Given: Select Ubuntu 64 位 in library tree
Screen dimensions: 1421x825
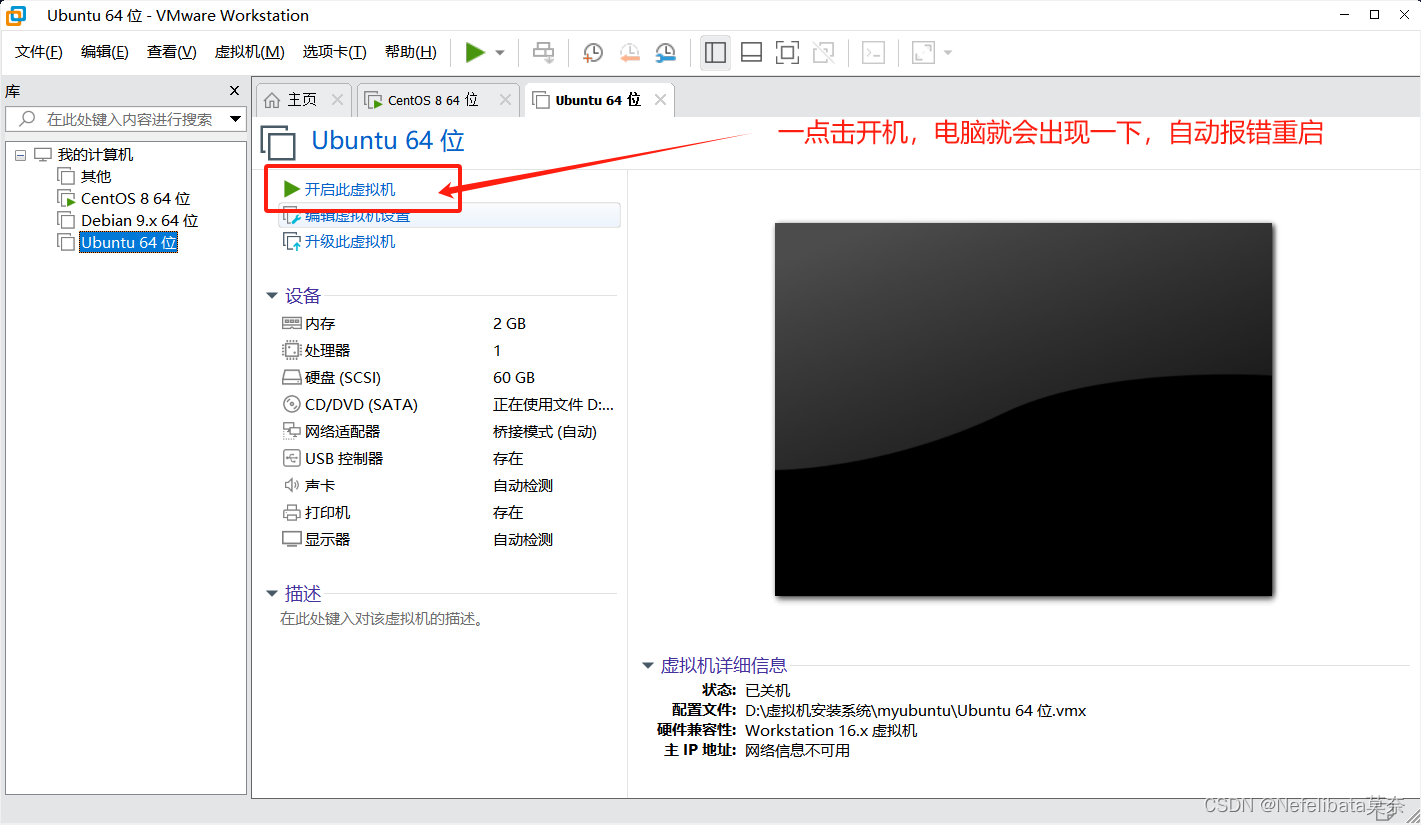Looking at the screenshot, I should pos(129,243).
